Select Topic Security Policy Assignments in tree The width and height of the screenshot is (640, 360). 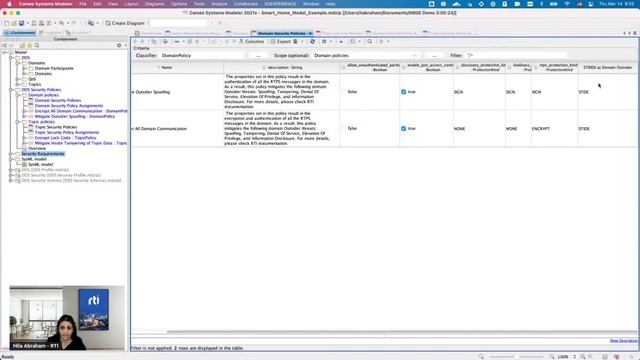(67, 132)
